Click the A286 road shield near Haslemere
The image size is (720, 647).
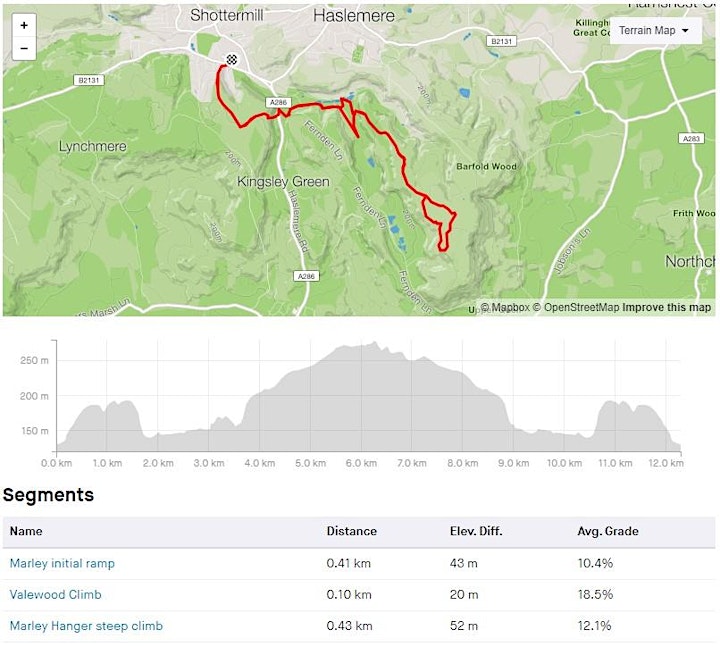point(278,102)
